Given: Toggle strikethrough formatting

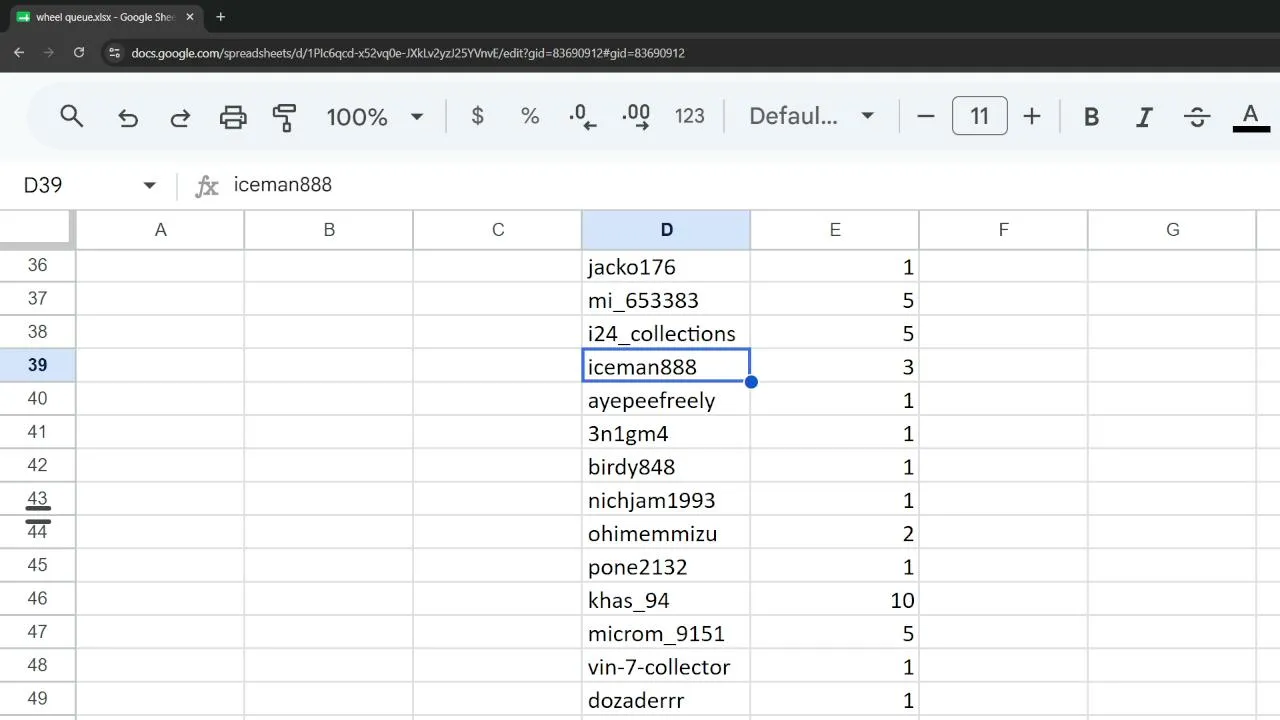Looking at the screenshot, I should (x=1197, y=117).
